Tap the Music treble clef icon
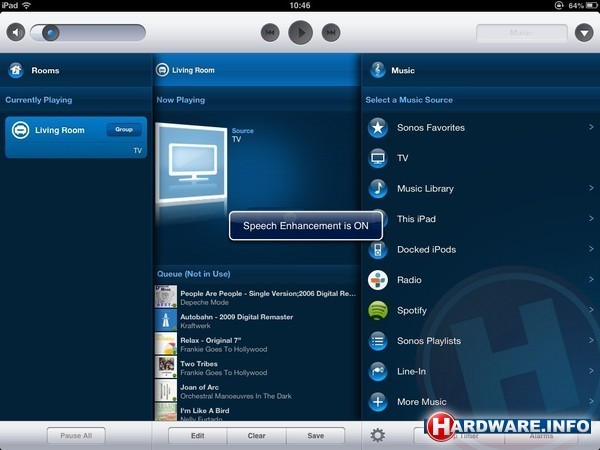Screen dimensions: 600x450 click(378, 70)
